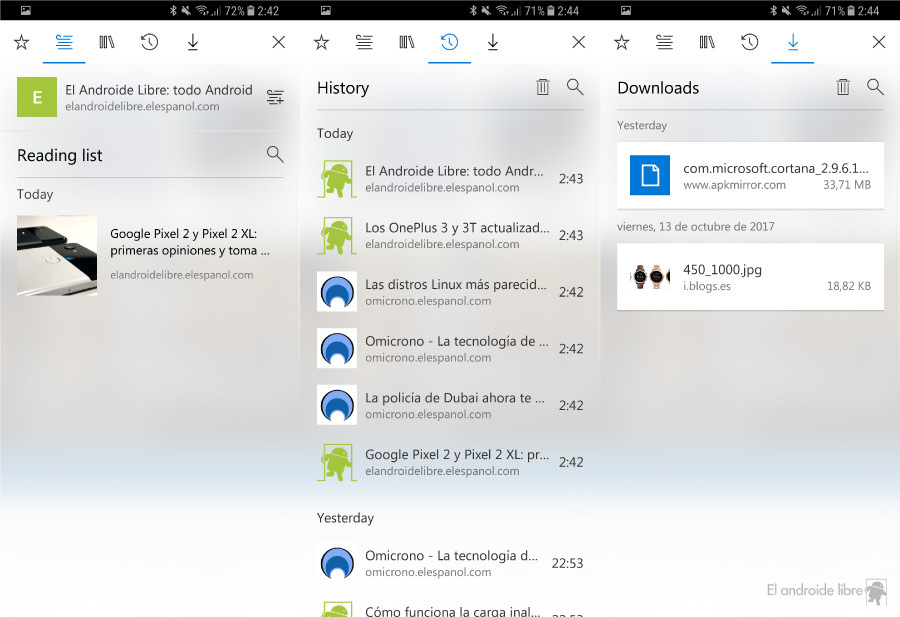Open watches thumbnail of 450_1000.jpg
This screenshot has width=900, height=617.
pyautogui.click(x=650, y=277)
